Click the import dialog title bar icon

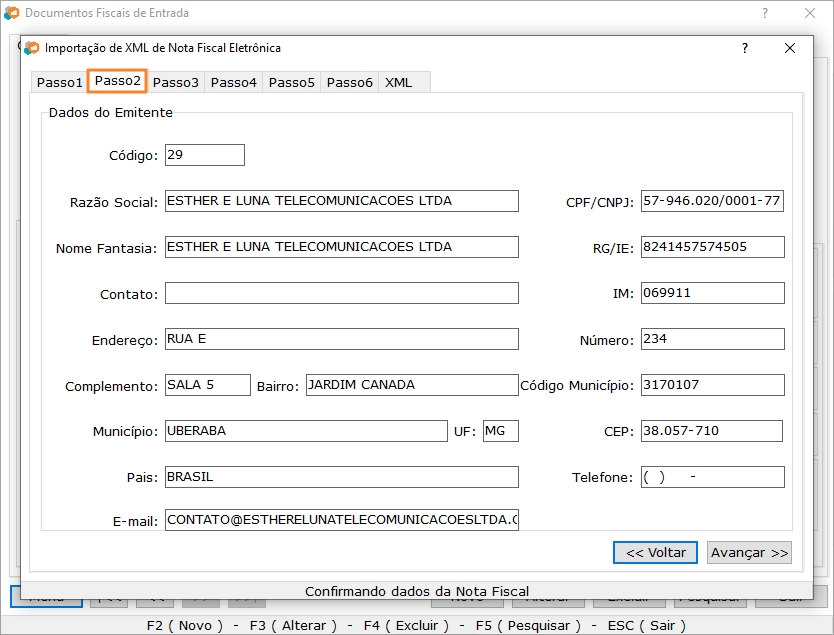pyautogui.click(x=33, y=48)
